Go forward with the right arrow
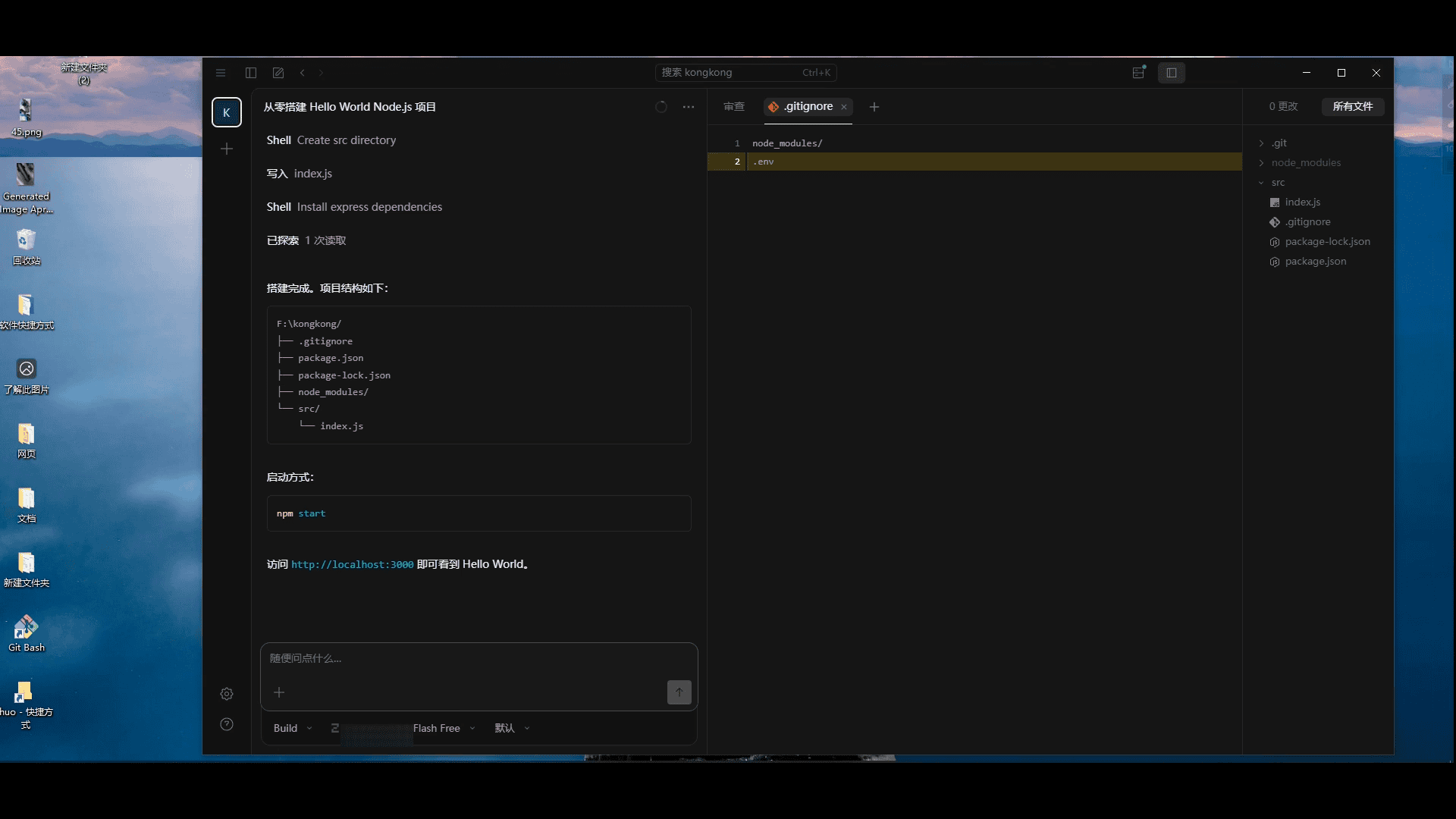 [321, 73]
